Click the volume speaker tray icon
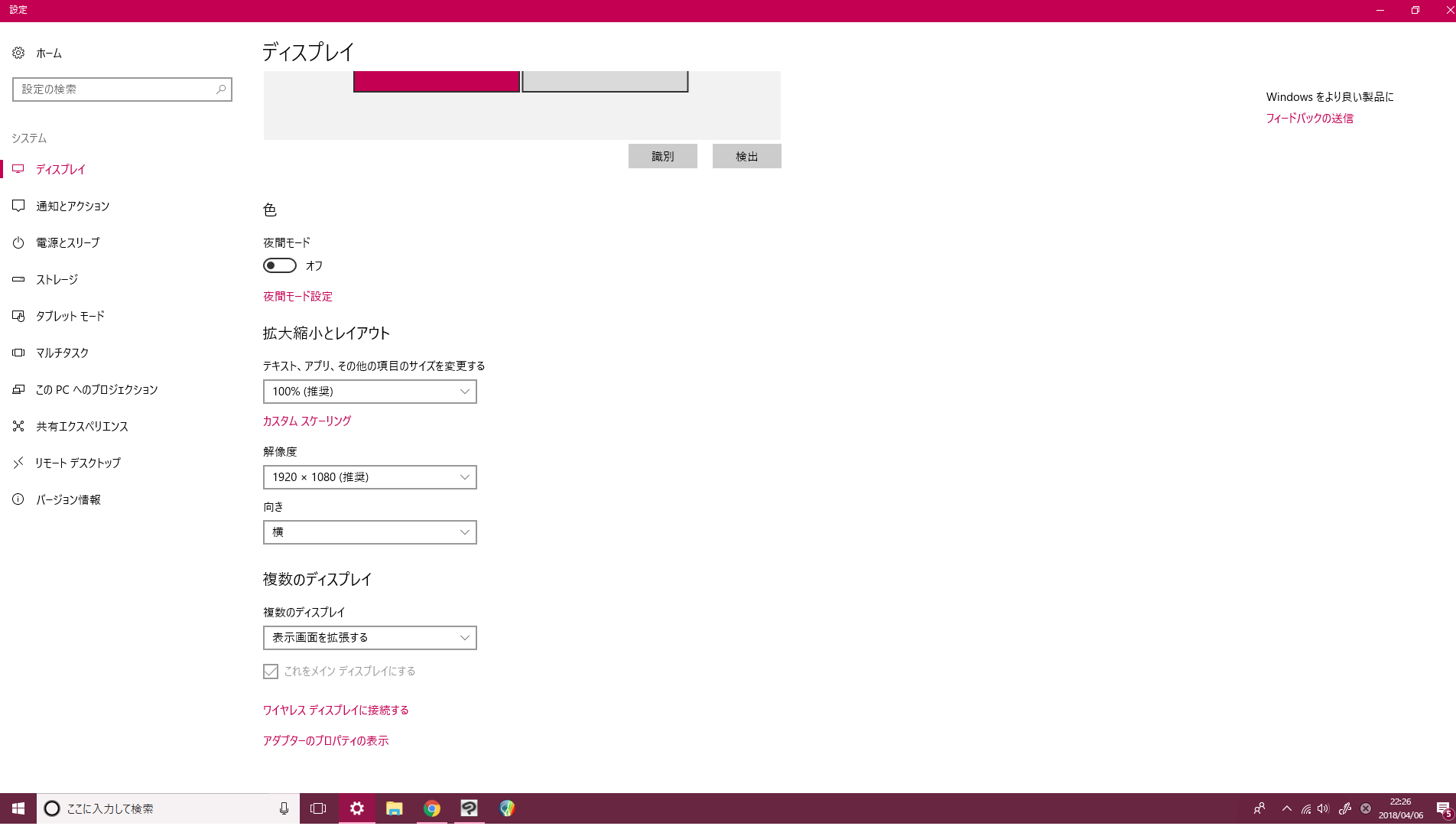 click(x=1324, y=808)
